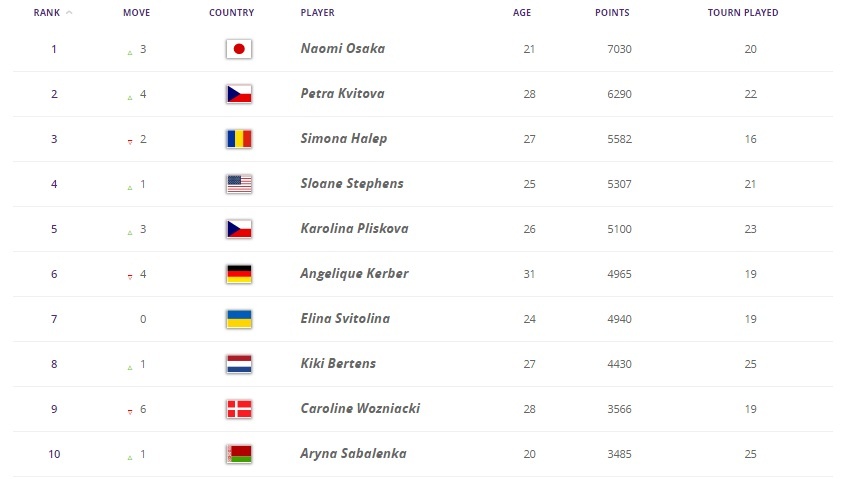Open Petra Kvitova player link
This screenshot has width=845, height=479.
pos(342,94)
